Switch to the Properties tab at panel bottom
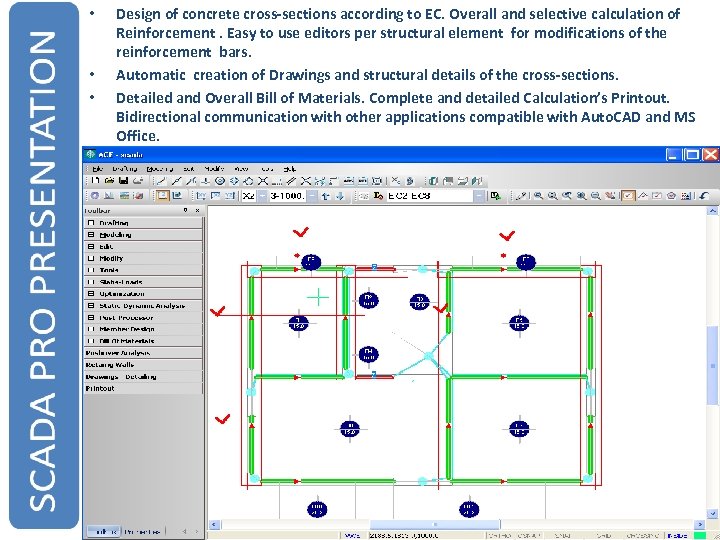 pos(142,532)
